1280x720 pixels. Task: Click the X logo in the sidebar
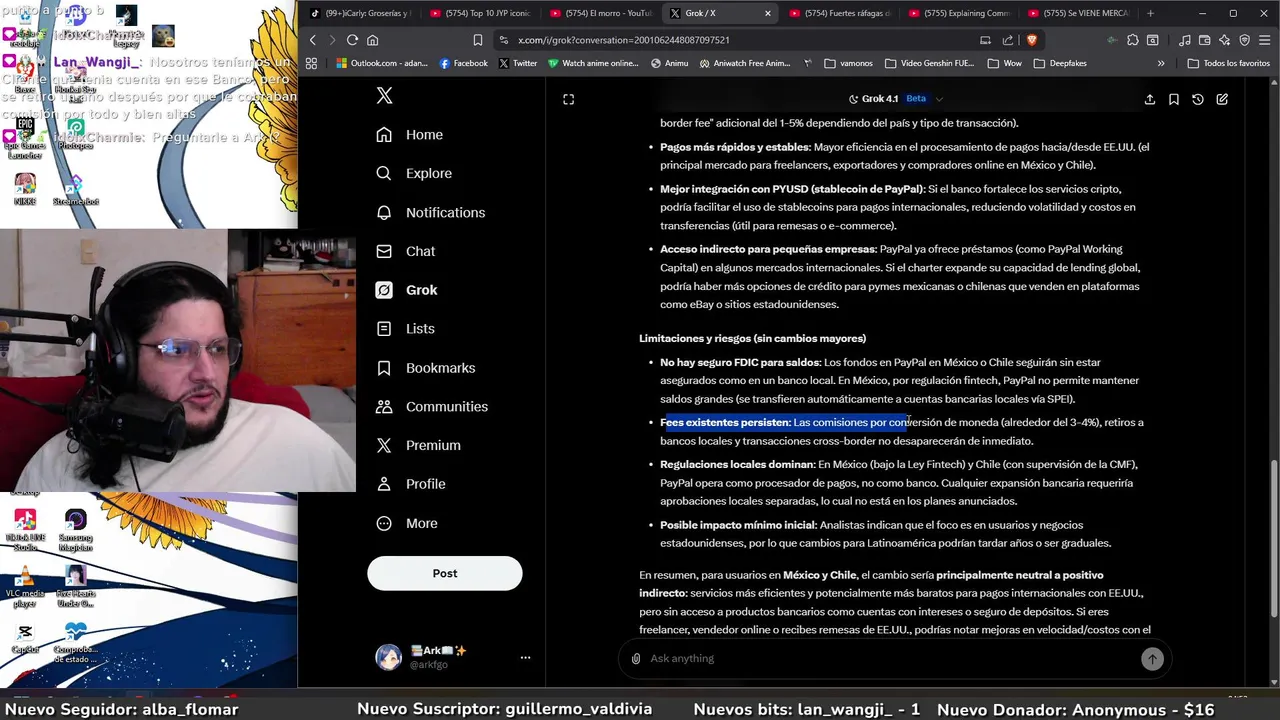pyautogui.click(x=384, y=96)
